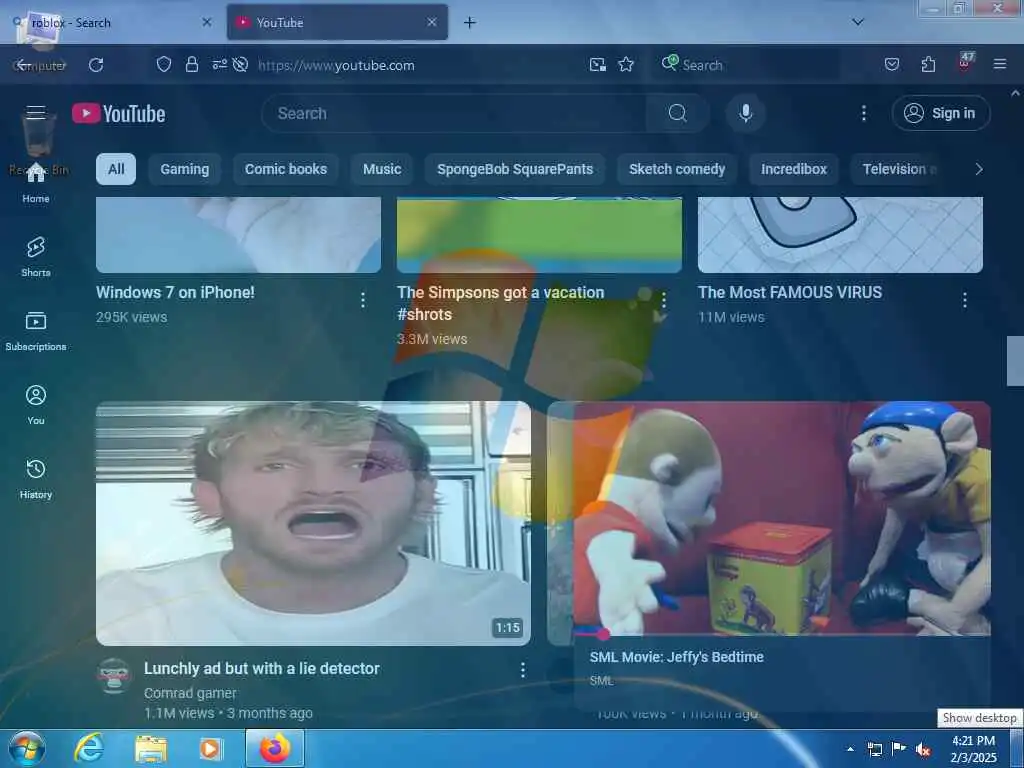Open YouTube settings three-dot menu

863,113
